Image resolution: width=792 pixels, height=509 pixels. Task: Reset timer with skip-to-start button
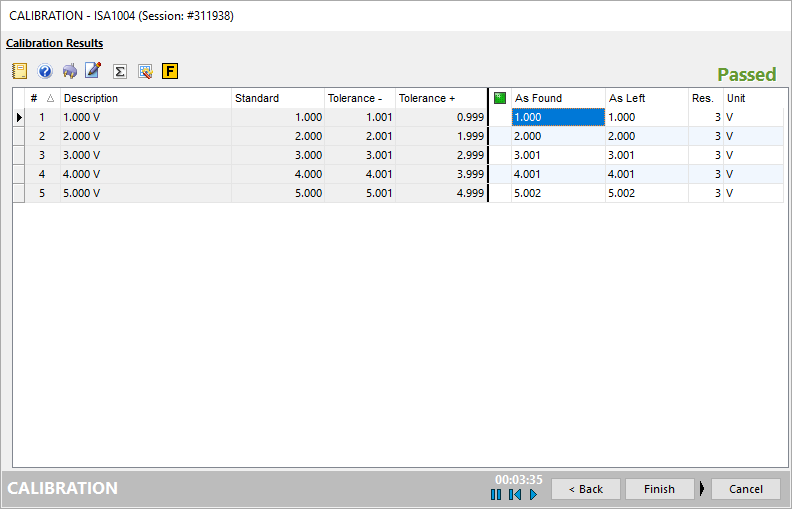pyautogui.click(x=515, y=494)
